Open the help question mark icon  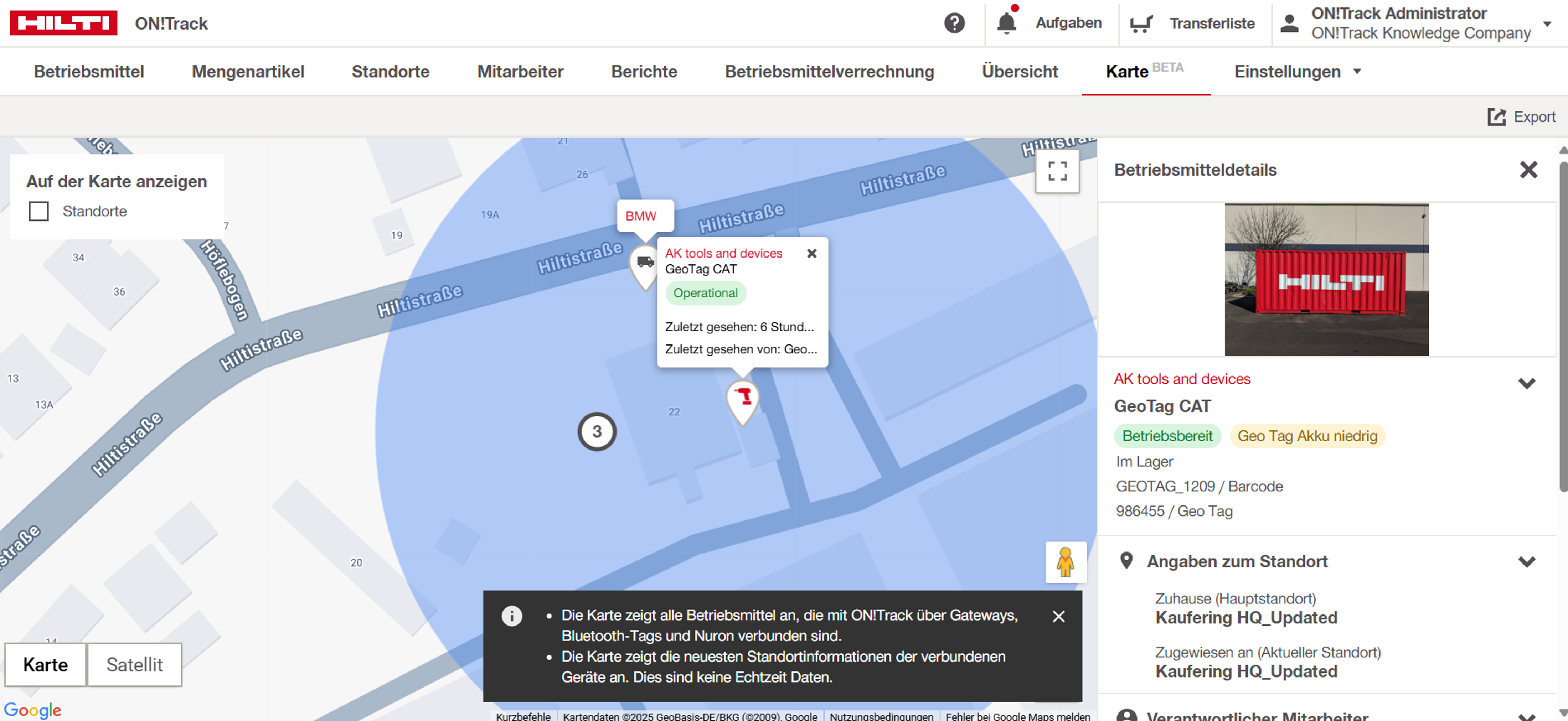click(x=954, y=23)
